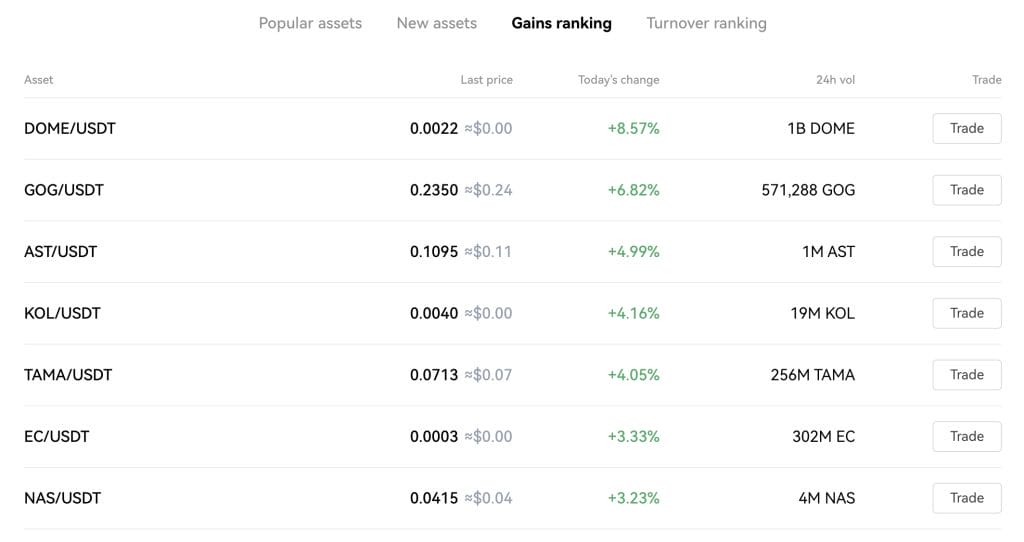
Task: Click Trade next to EC/USDT
Action: coord(966,437)
